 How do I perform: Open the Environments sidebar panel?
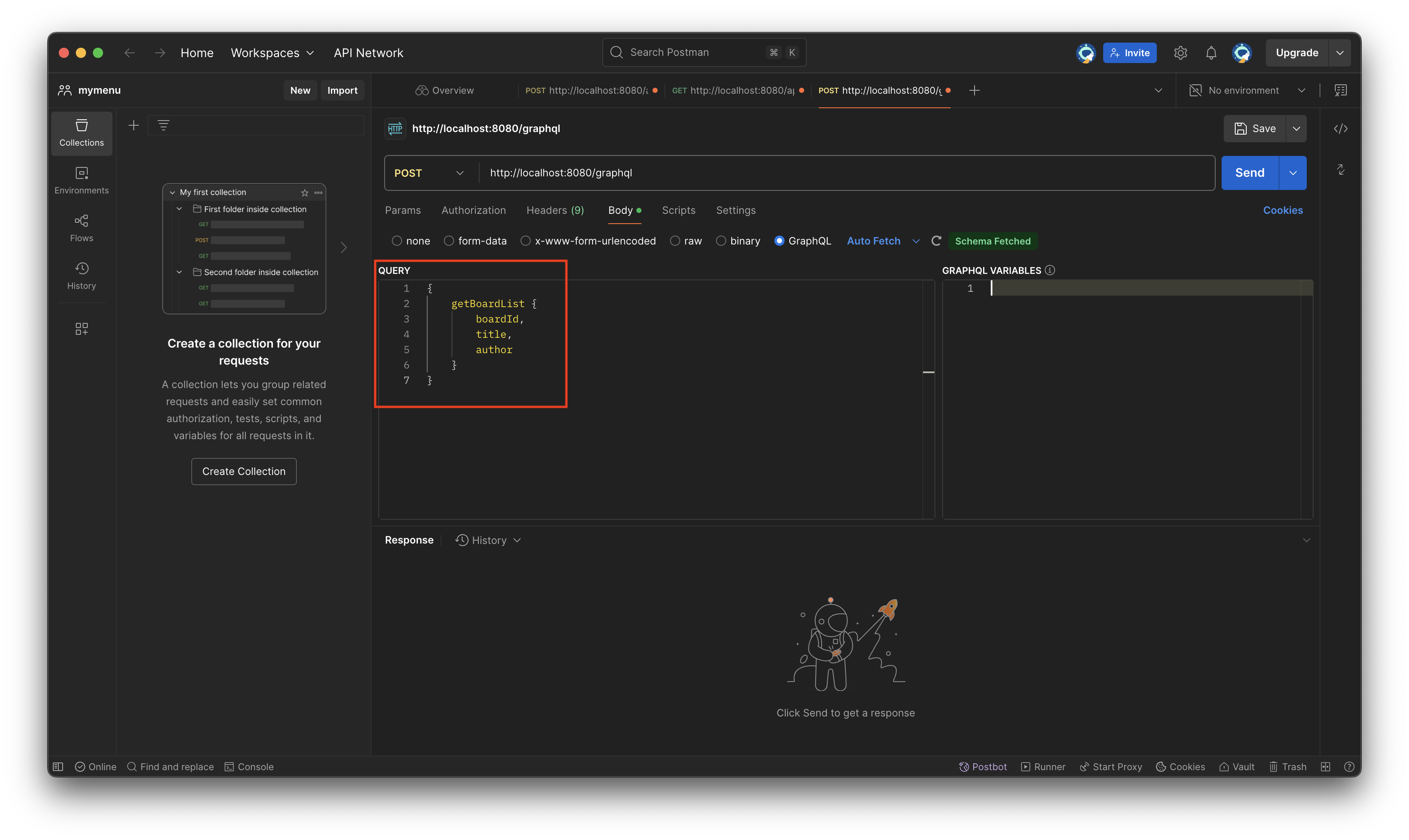[81, 181]
